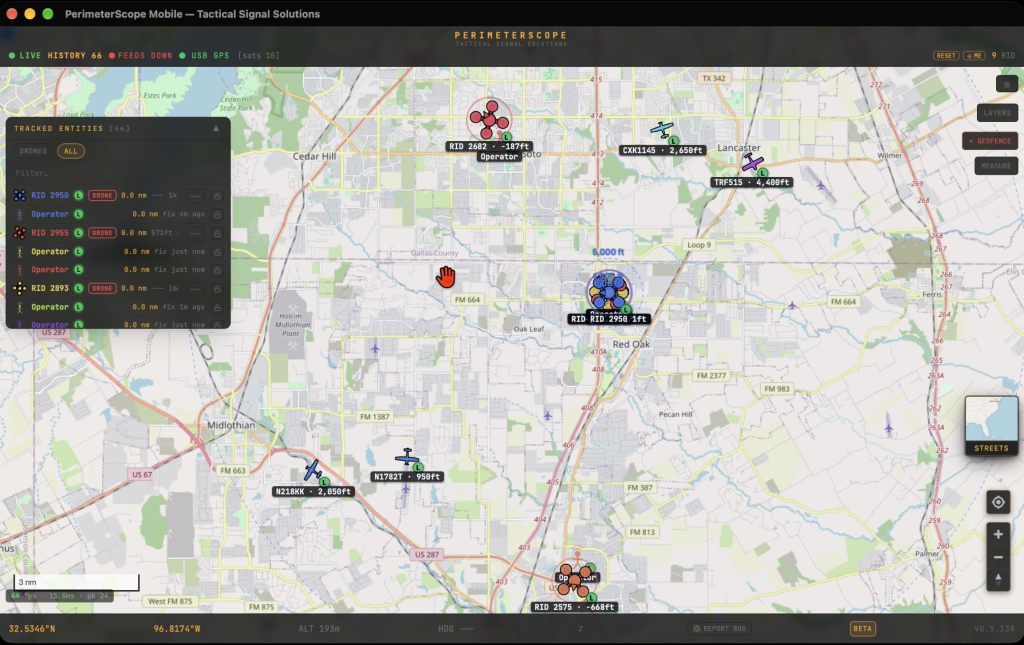Open the dash dropdown on the RID 2955 row
1024x645 pixels.
[x=195, y=233]
